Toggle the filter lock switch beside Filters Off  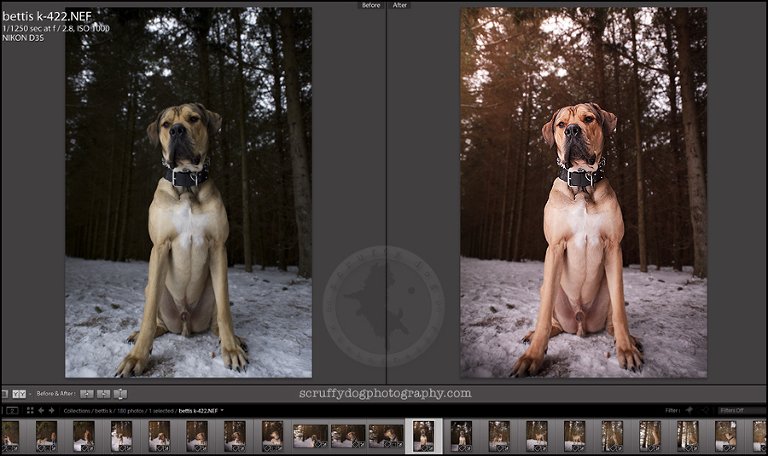[x=707, y=411]
